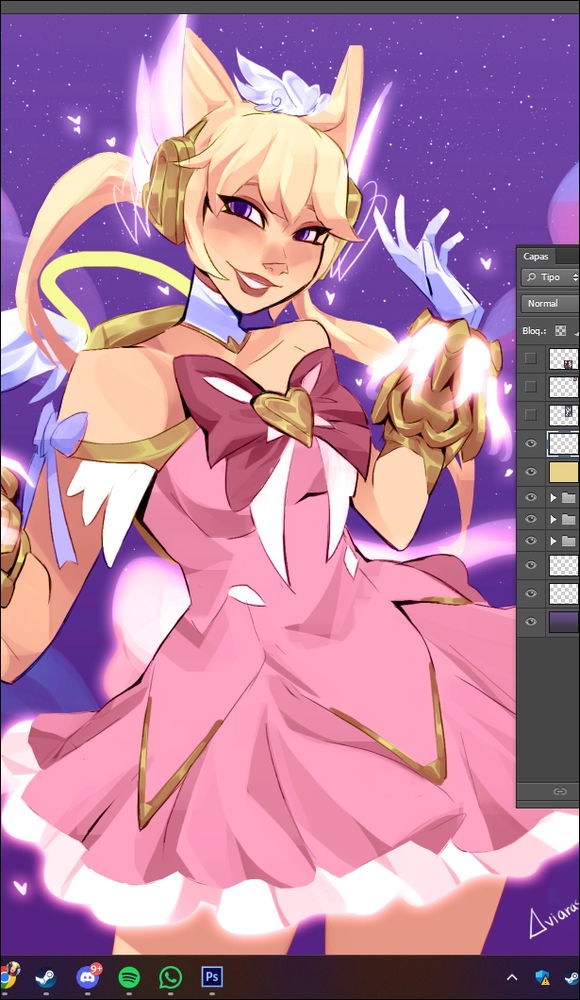Select the topmost hidden layer's thumbnail
The width and height of the screenshot is (580, 1000).
[x=564, y=359]
